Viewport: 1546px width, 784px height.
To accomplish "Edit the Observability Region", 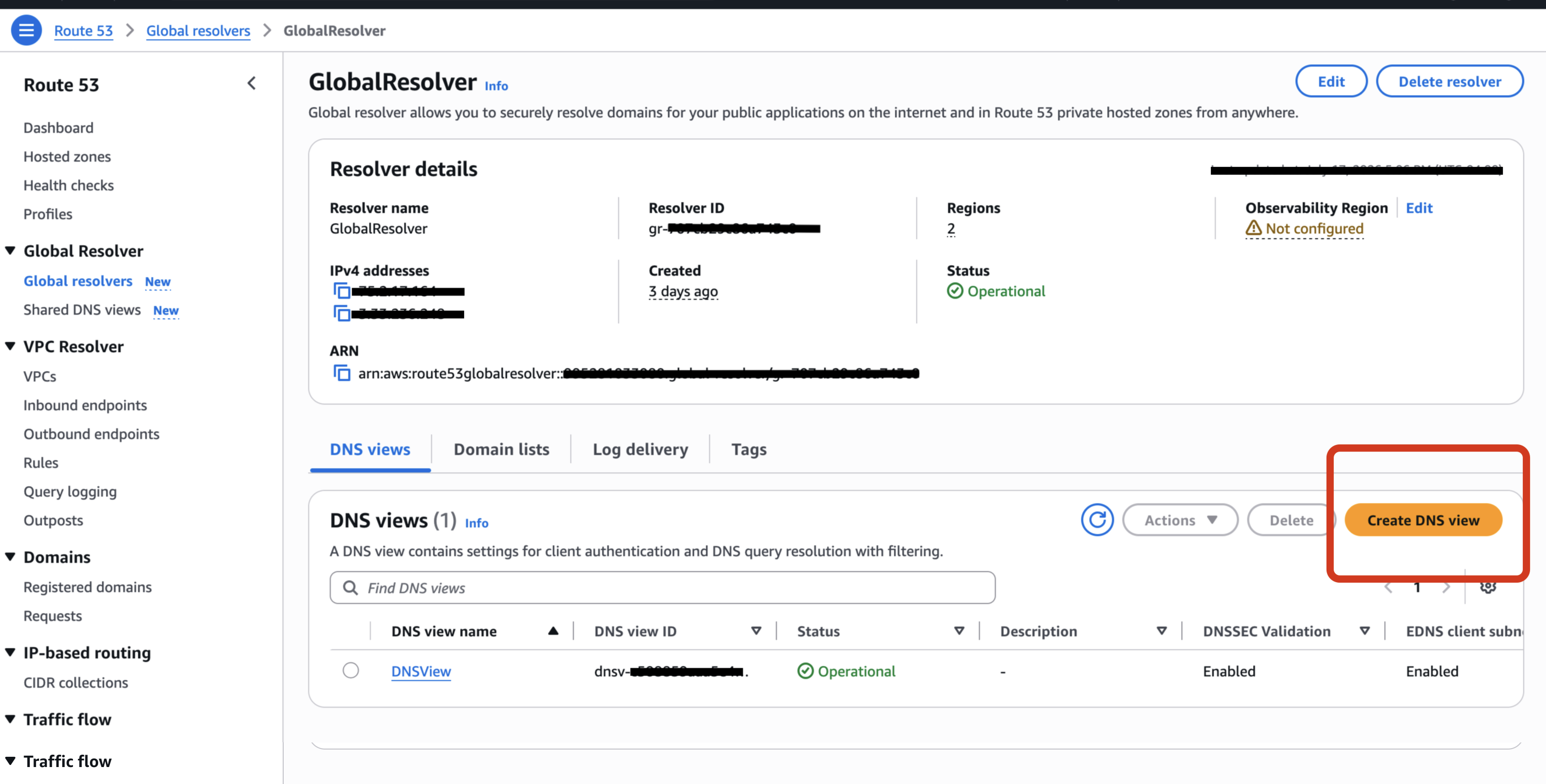I will tap(1419, 208).
